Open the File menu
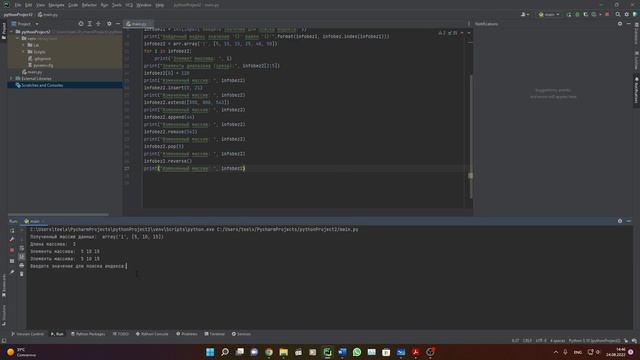 (x=18, y=5)
